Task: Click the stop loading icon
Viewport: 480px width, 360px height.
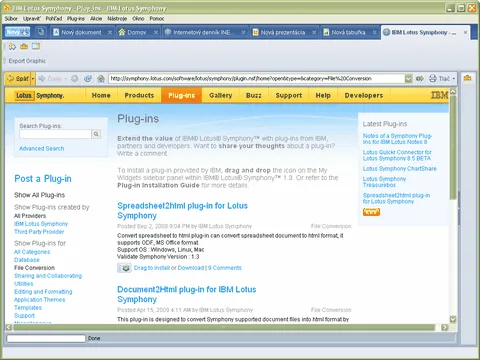Action: (x=75, y=79)
